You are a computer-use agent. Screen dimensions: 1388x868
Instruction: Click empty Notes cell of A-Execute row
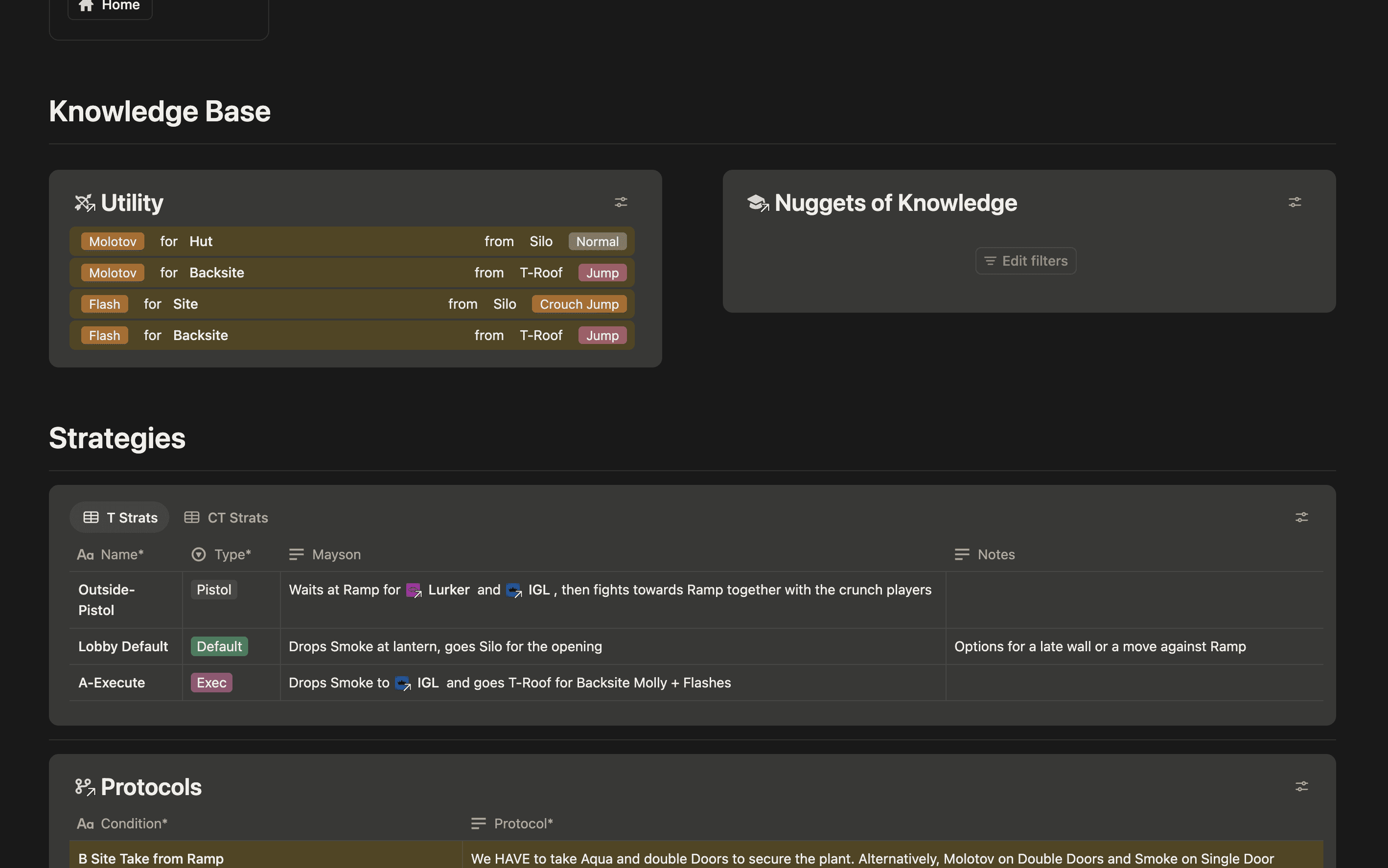tap(1134, 683)
